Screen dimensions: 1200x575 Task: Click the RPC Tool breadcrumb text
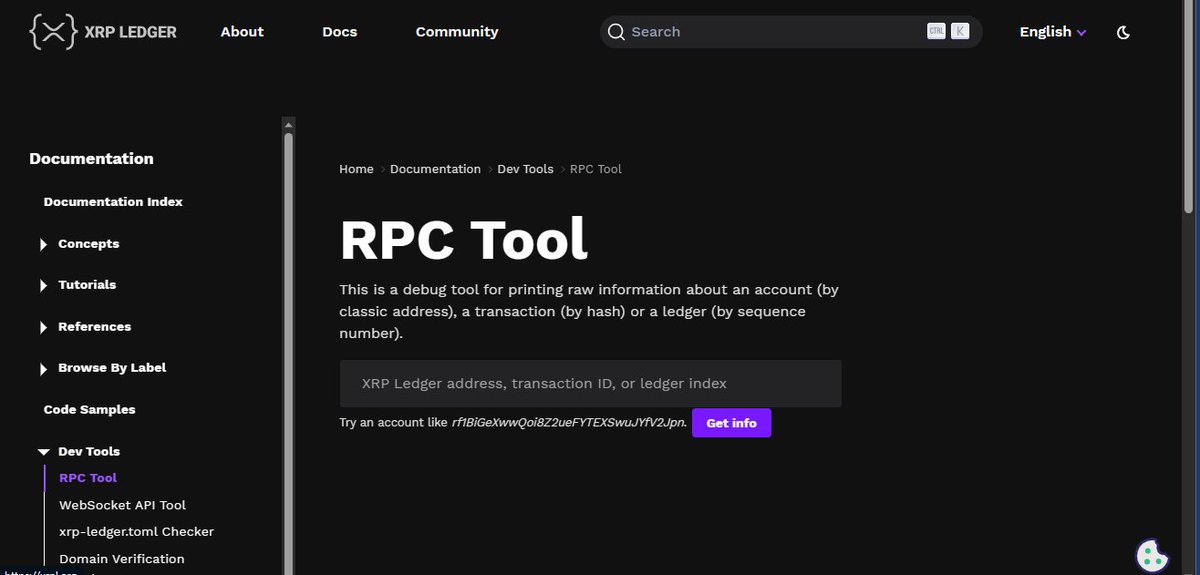596,169
